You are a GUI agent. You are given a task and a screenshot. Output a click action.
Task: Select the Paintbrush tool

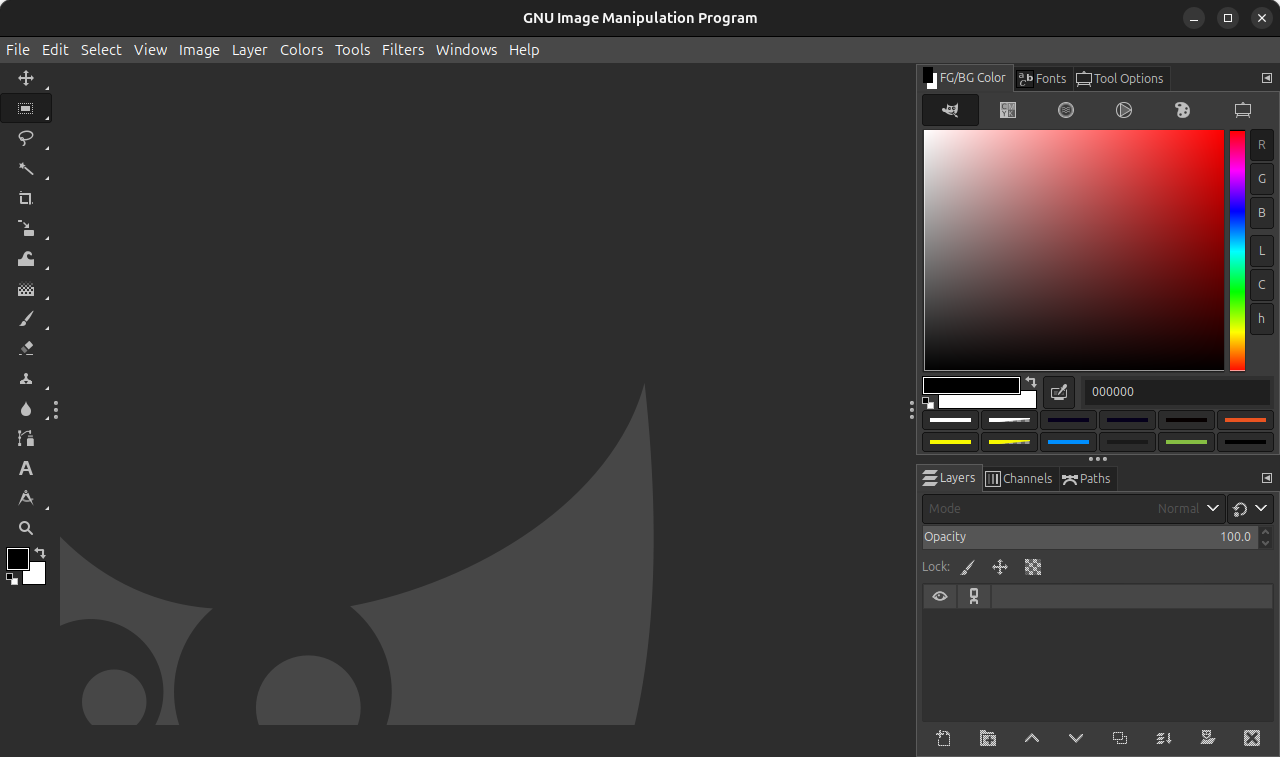25,318
